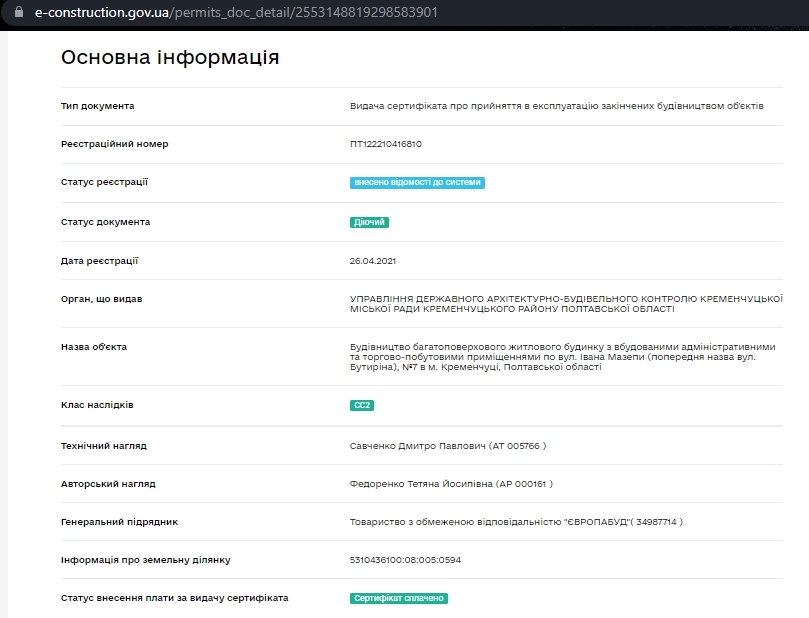Click the 'Тип документа' label

pos(98,106)
